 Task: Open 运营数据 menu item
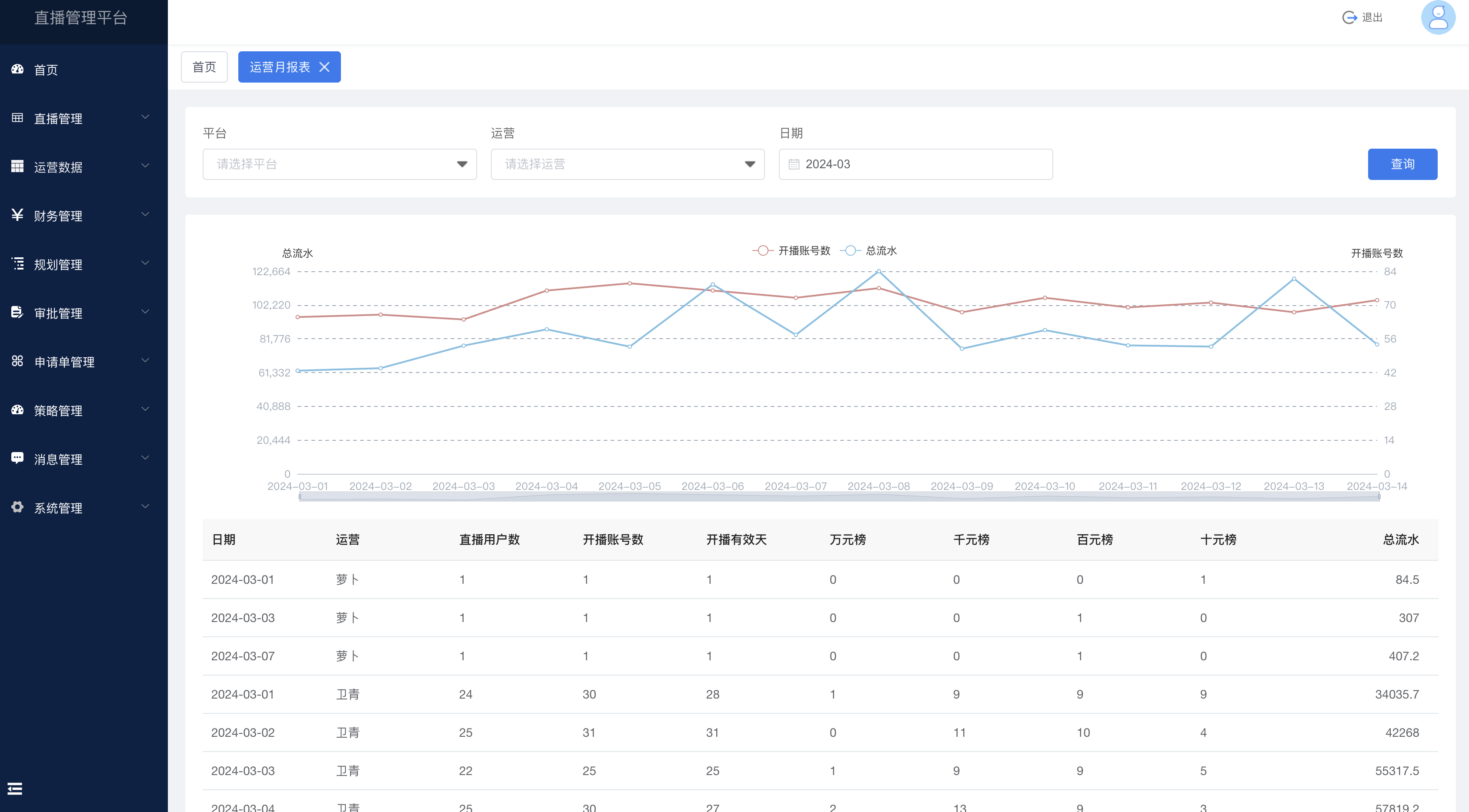(84, 166)
